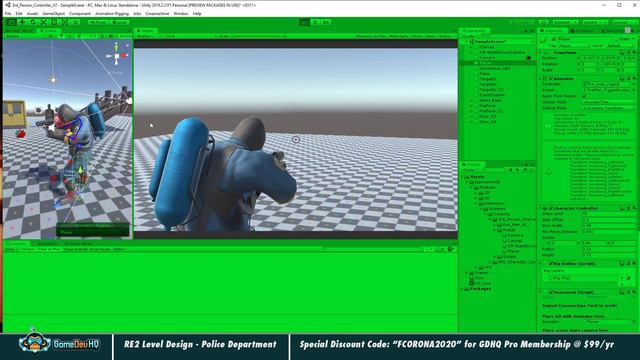Toggle Character Controller enabled checkbox
The height and width of the screenshot is (360, 640).
[x=551, y=208]
